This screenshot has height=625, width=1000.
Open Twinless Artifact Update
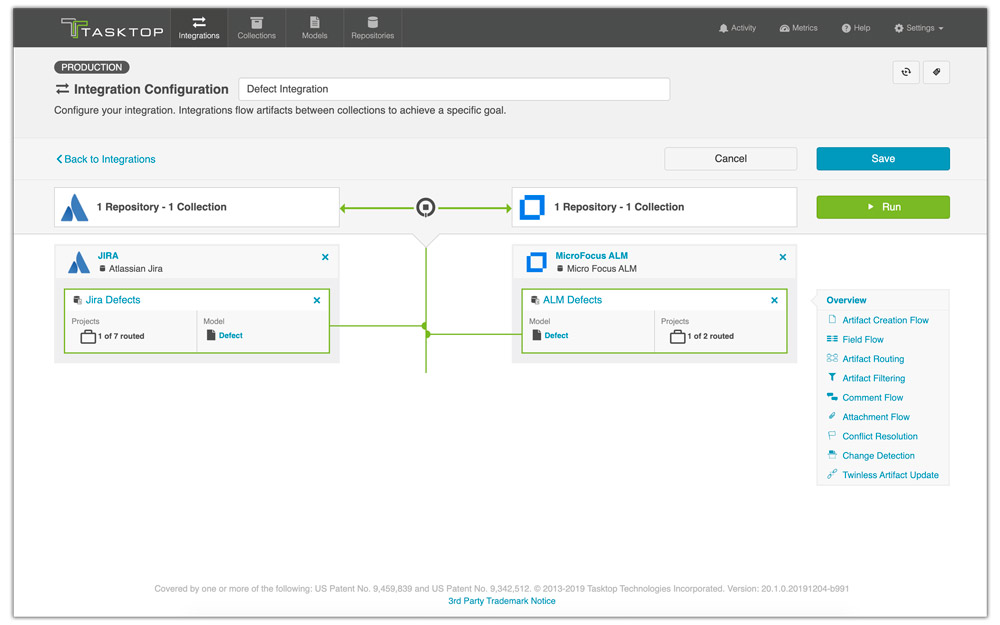click(890, 475)
